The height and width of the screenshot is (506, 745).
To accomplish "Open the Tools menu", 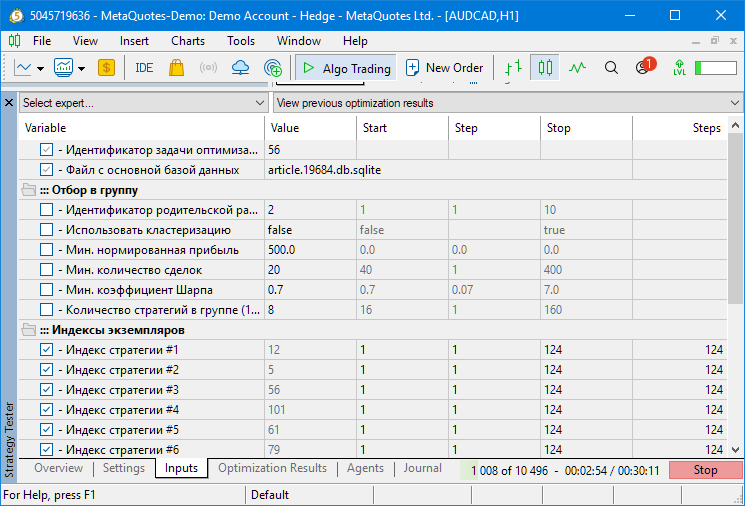I will point(241,41).
